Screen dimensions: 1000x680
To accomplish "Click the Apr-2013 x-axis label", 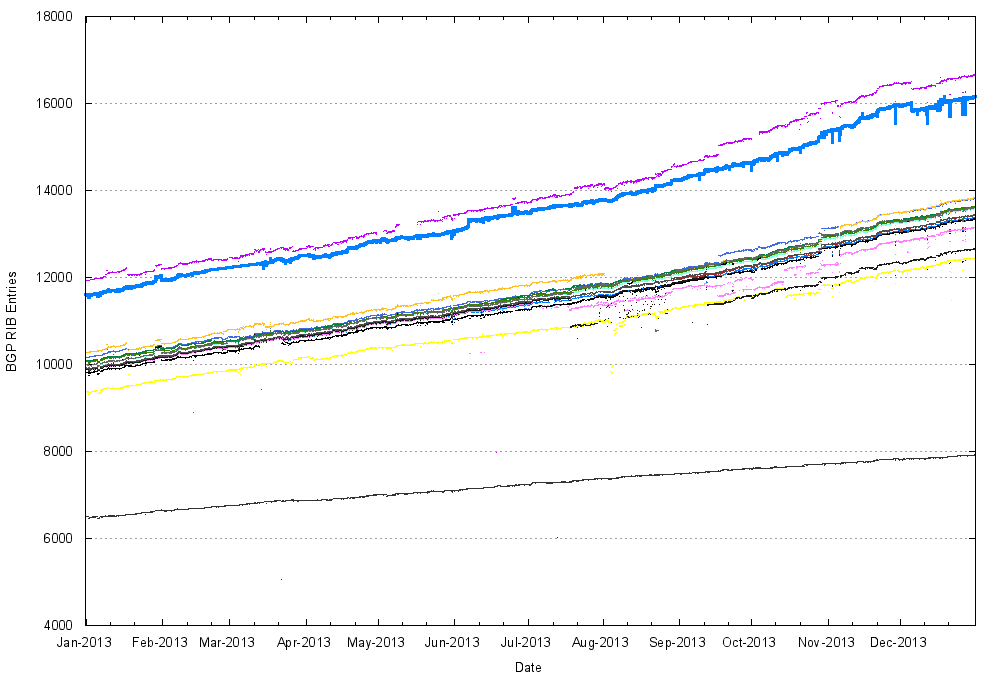I will pyautogui.click(x=303, y=643).
